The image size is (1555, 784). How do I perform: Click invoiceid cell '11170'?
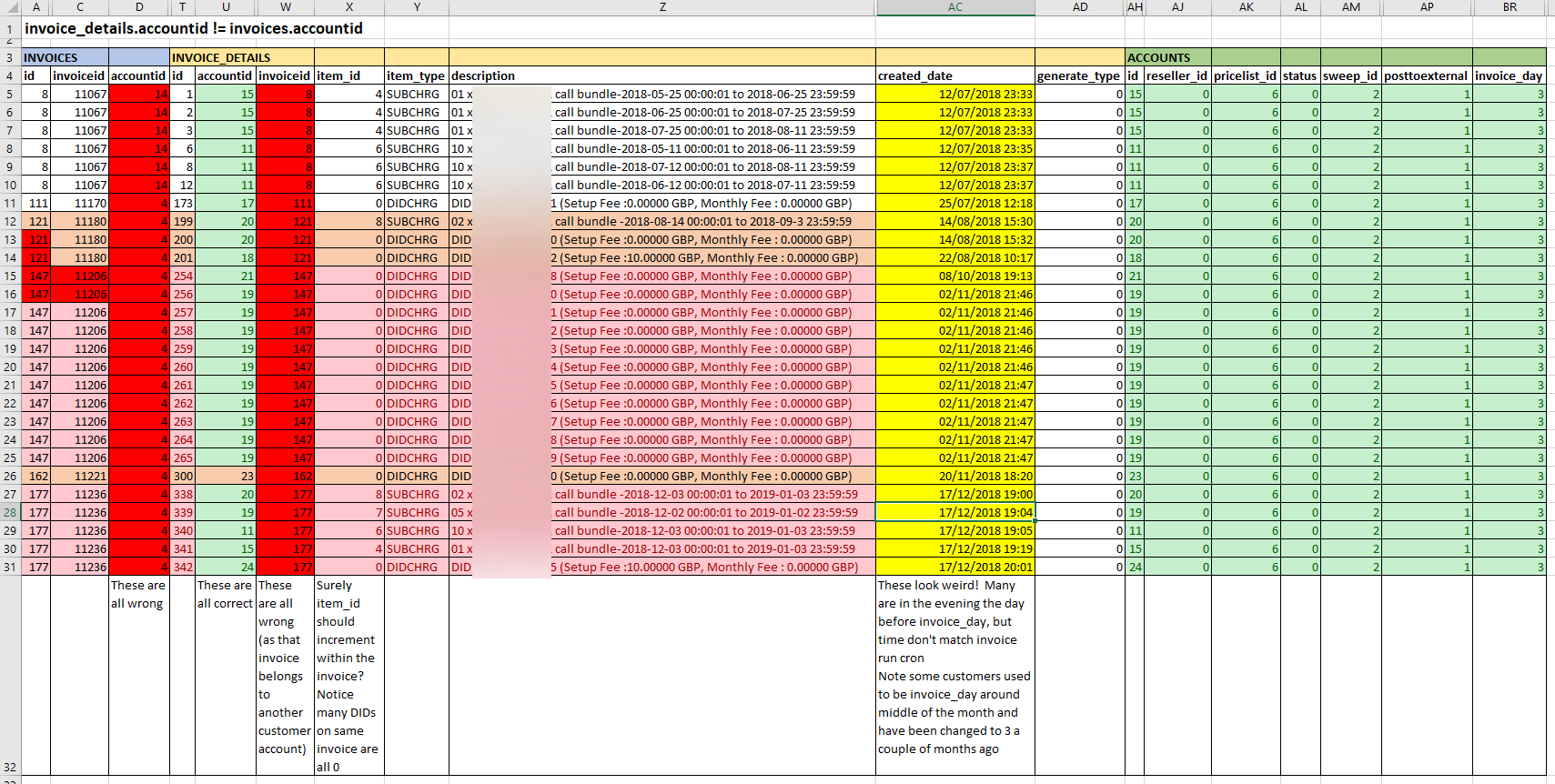(x=79, y=203)
